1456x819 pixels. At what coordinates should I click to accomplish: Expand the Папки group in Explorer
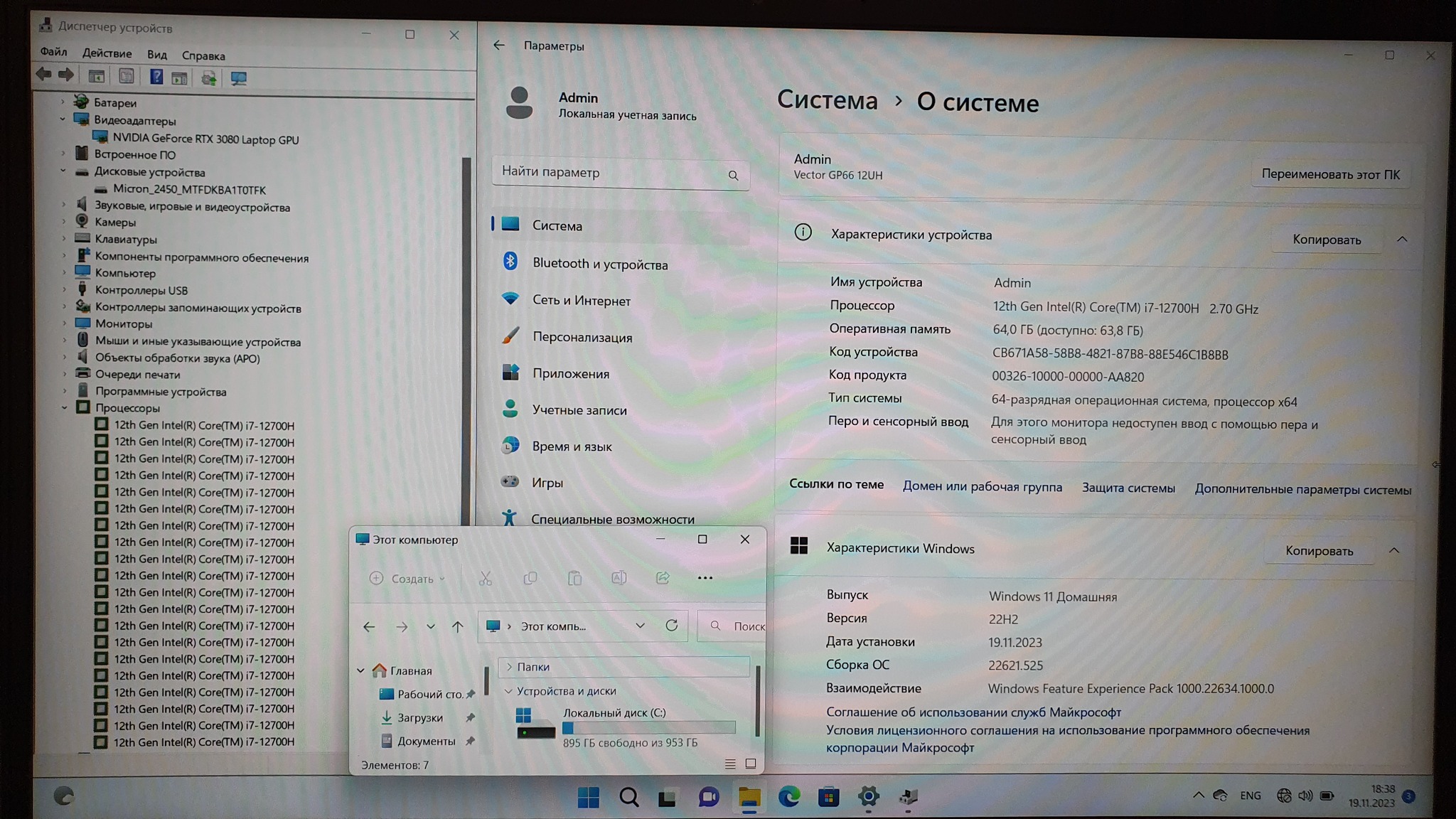(x=509, y=667)
